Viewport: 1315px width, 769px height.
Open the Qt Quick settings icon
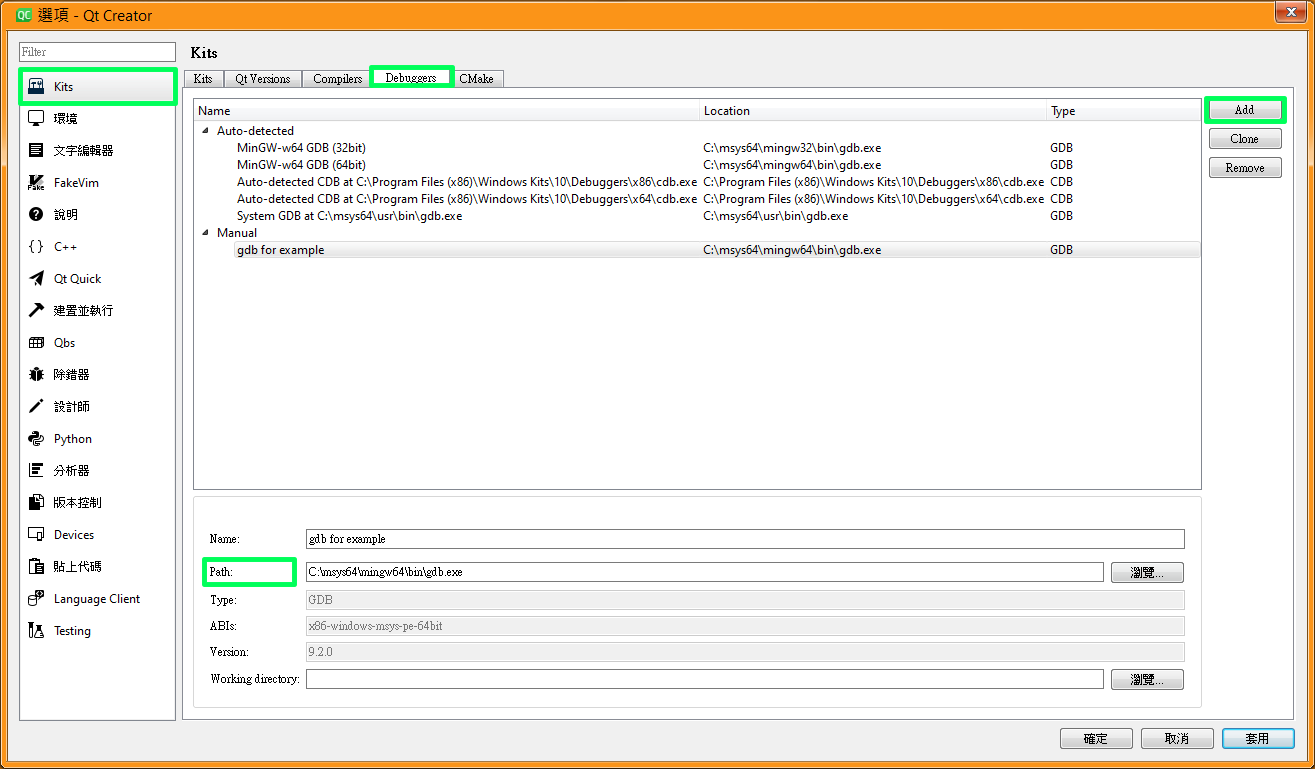point(36,279)
